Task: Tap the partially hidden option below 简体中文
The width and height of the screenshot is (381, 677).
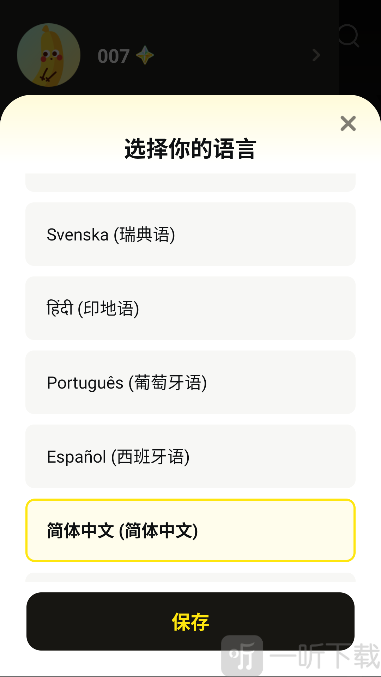Action: (x=190, y=578)
